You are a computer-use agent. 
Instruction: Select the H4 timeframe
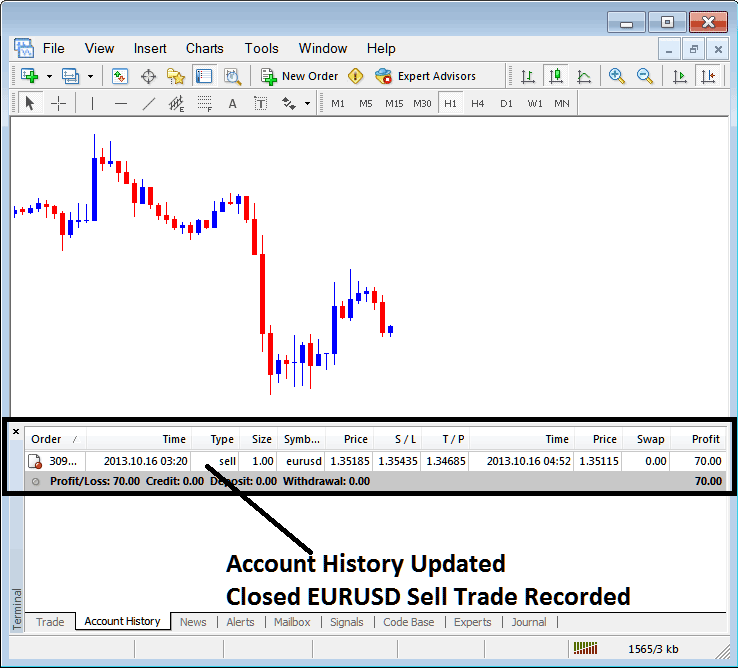click(x=478, y=103)
